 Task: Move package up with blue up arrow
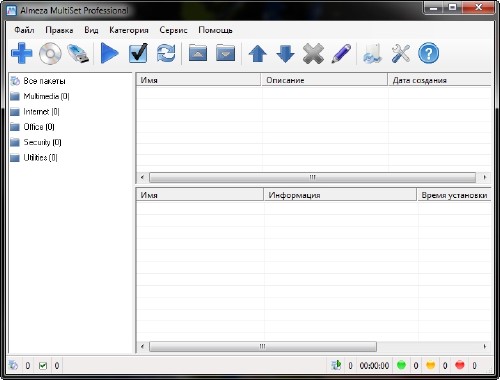[x=258, y=53]
